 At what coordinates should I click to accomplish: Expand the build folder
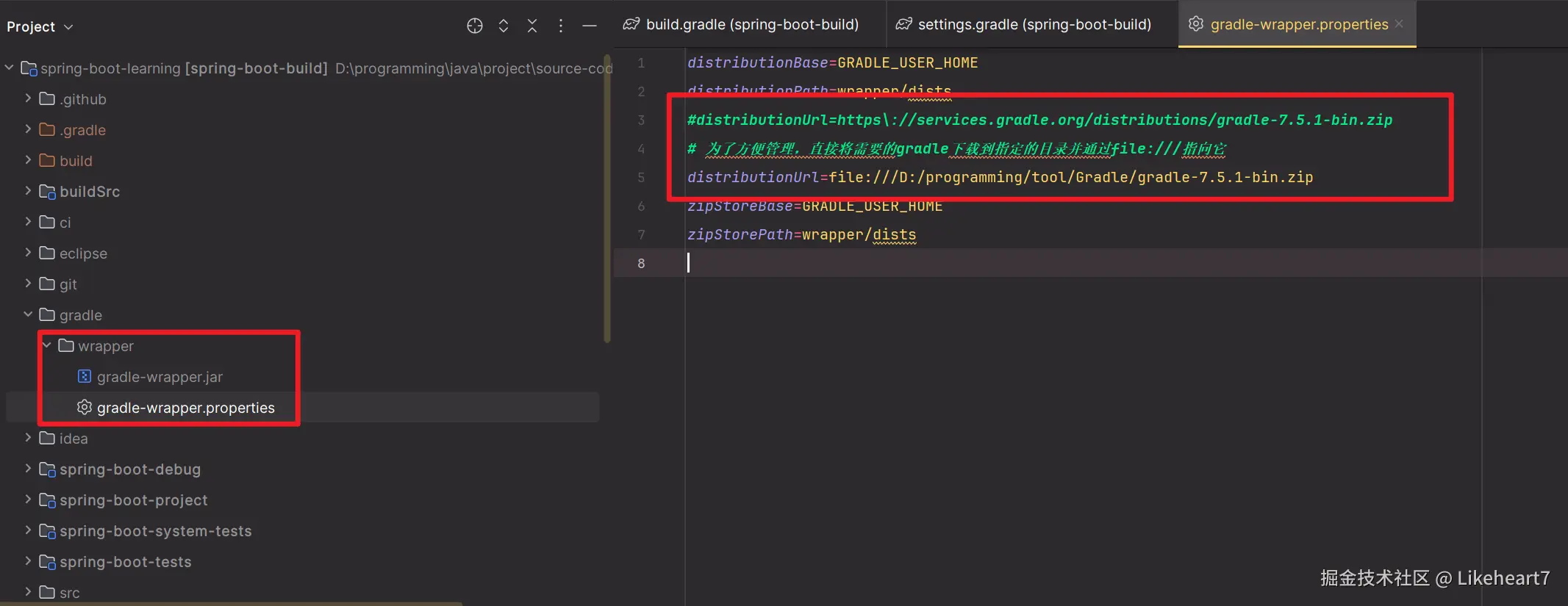click(x=28, y=160)
